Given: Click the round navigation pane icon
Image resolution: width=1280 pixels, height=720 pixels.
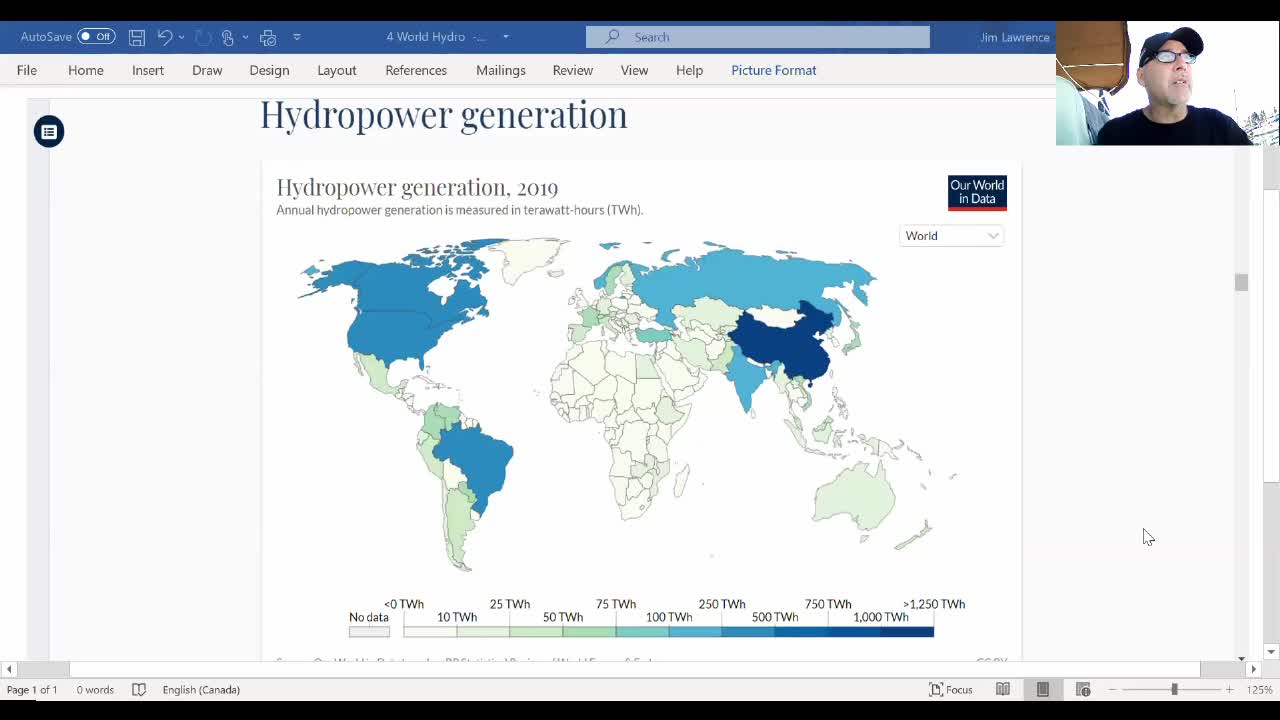Looking at the screenshot, I should (49, 131).
